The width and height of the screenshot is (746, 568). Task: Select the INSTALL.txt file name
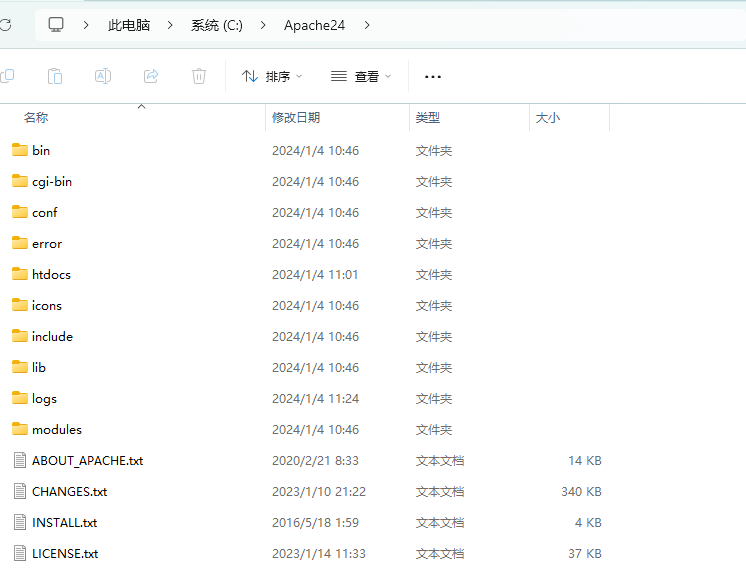pyautogui.click(x=64, y=522)
